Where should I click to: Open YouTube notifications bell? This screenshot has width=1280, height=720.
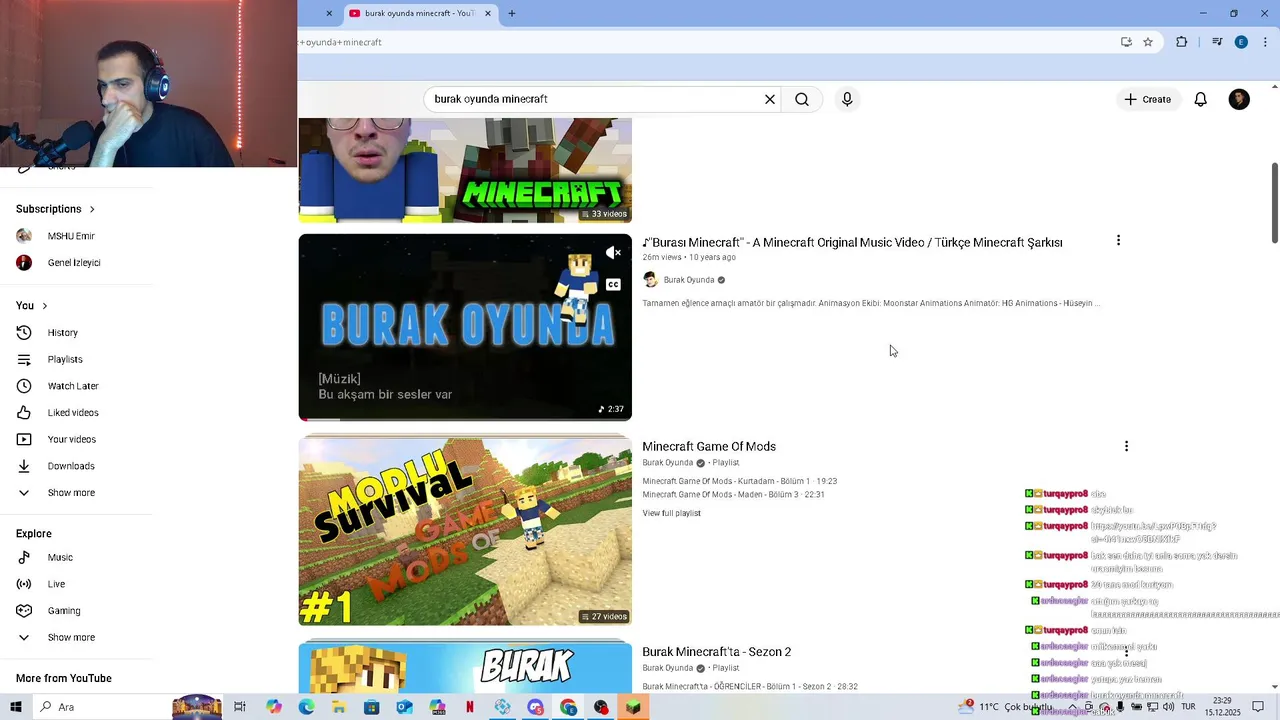point(1201,99)
